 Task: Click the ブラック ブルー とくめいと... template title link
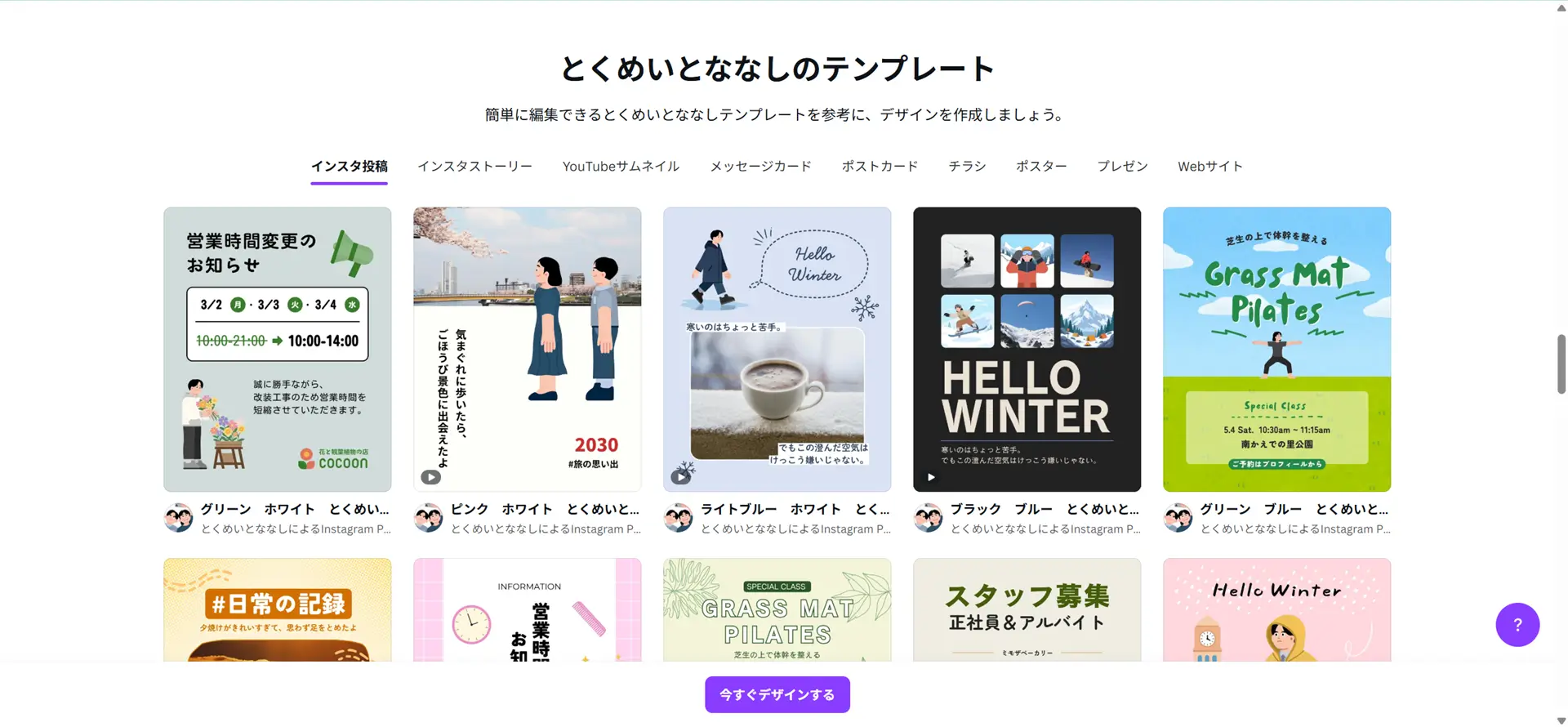[x=1045, y=509]
